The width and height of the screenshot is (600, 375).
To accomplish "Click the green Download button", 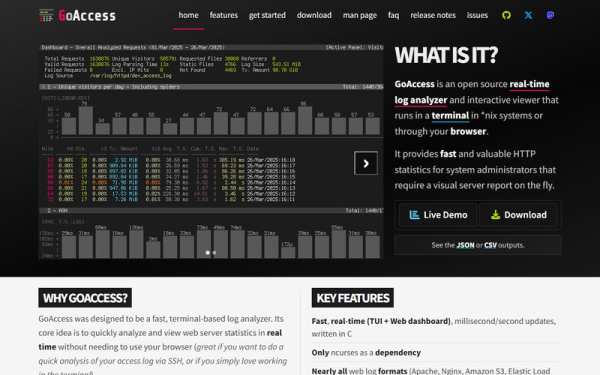I will coord(518,215).
